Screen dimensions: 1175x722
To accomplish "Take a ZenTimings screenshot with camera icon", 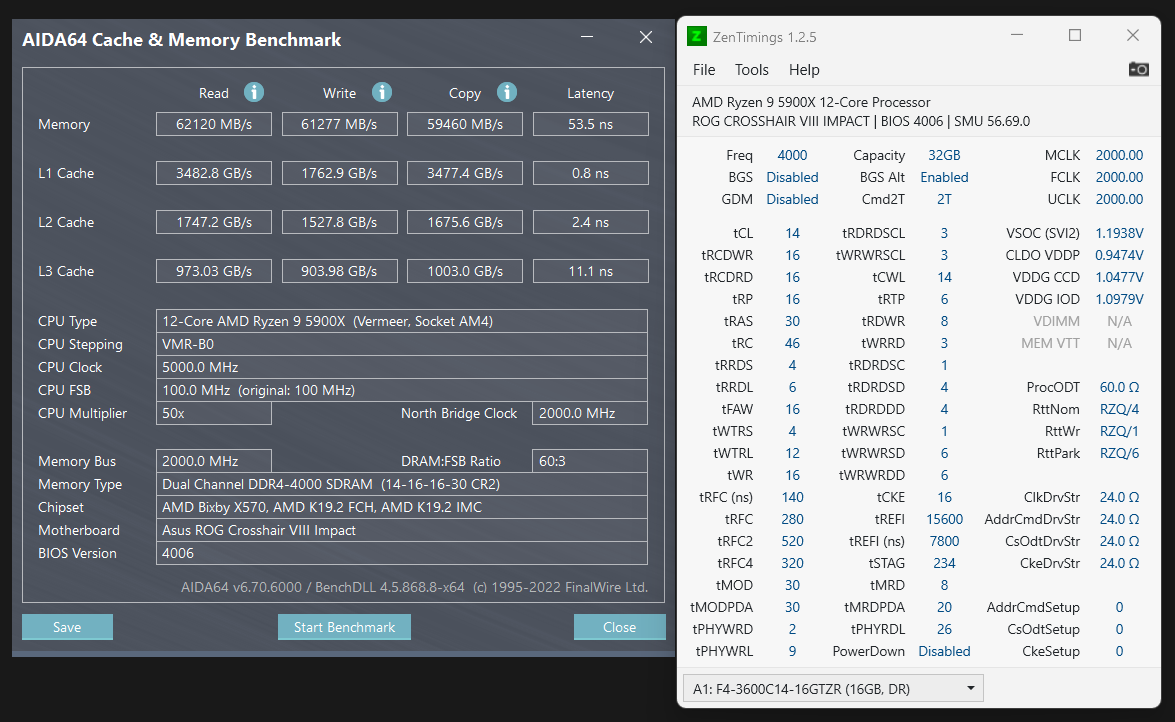I will point(1138,69).
